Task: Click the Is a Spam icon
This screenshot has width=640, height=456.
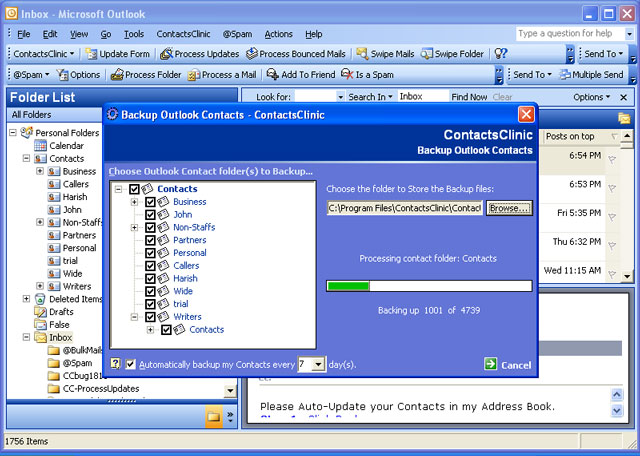Action: [347, 74]
